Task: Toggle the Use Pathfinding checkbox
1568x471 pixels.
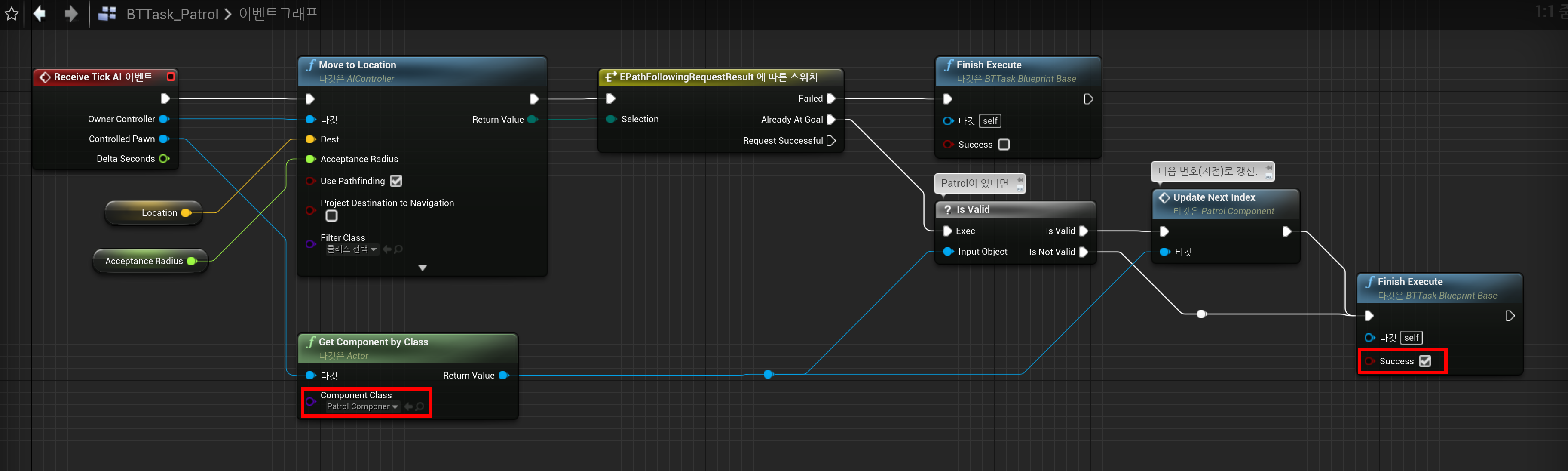Action: [396, 181]
